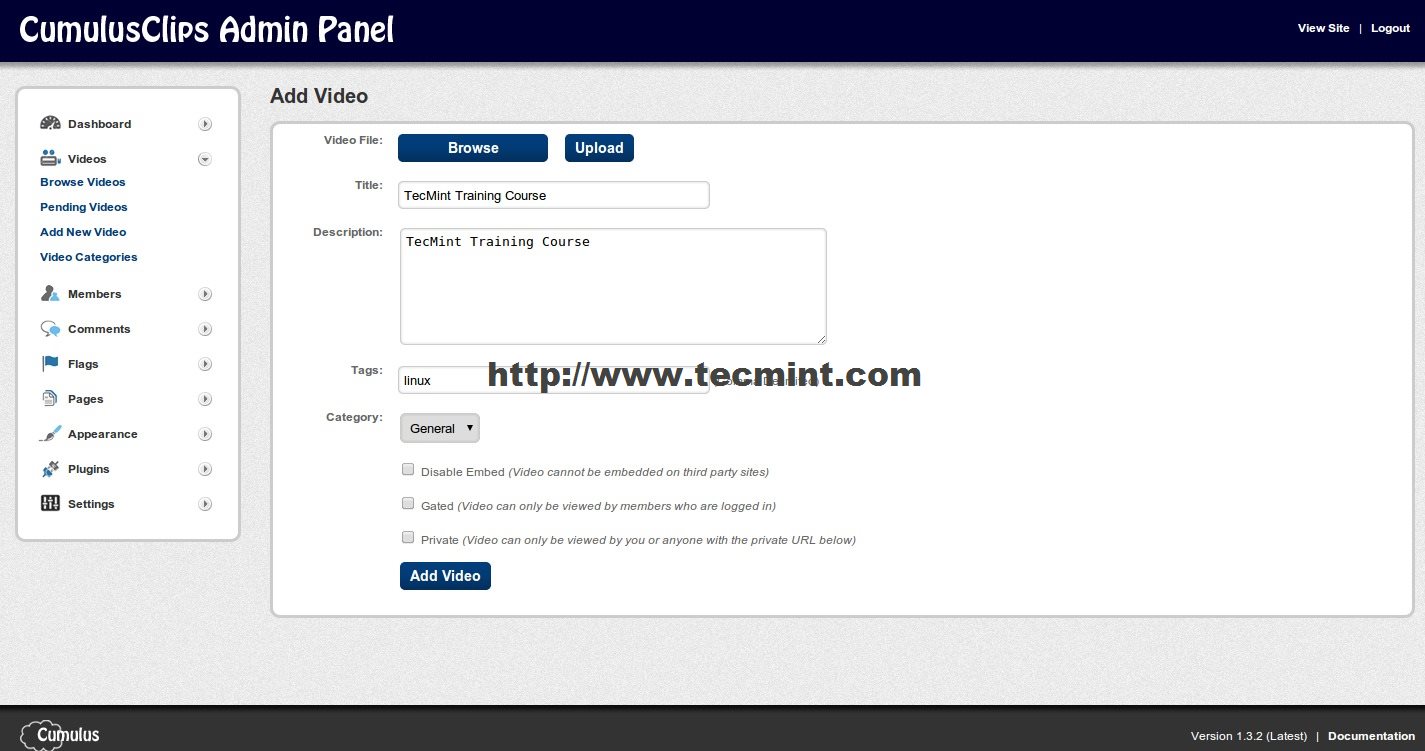1425x751 pixels.
Task: Click the Upload button
Action: [x=599, y=148]
